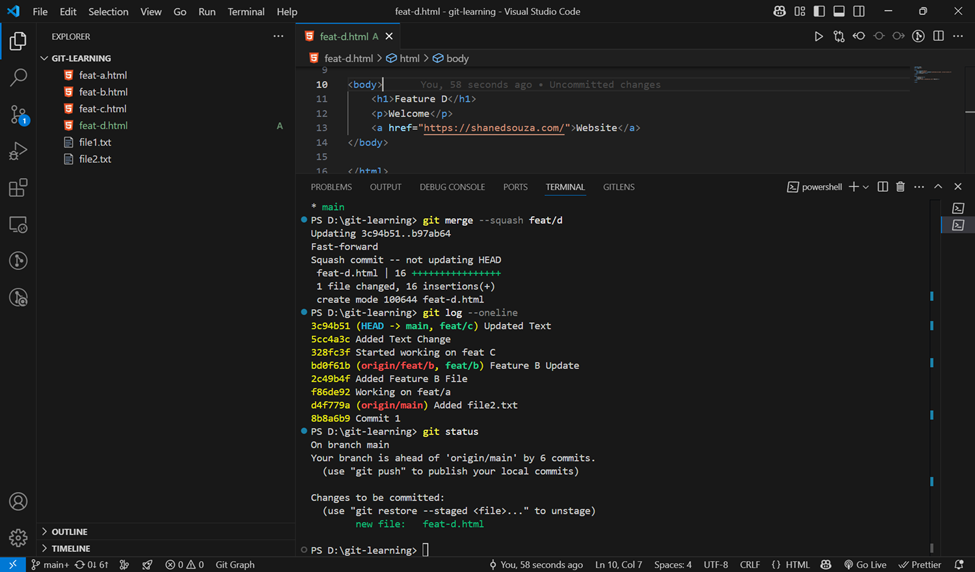Click Go Live in the status bar
975x572 pixels.
(865, 565)
